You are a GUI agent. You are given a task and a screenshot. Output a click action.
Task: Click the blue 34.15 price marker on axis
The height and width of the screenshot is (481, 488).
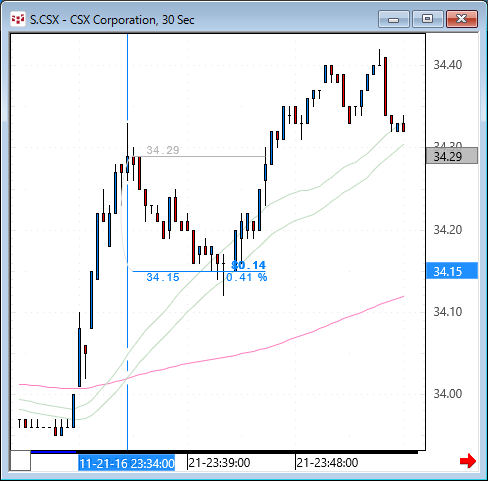[x=452, y=271]
